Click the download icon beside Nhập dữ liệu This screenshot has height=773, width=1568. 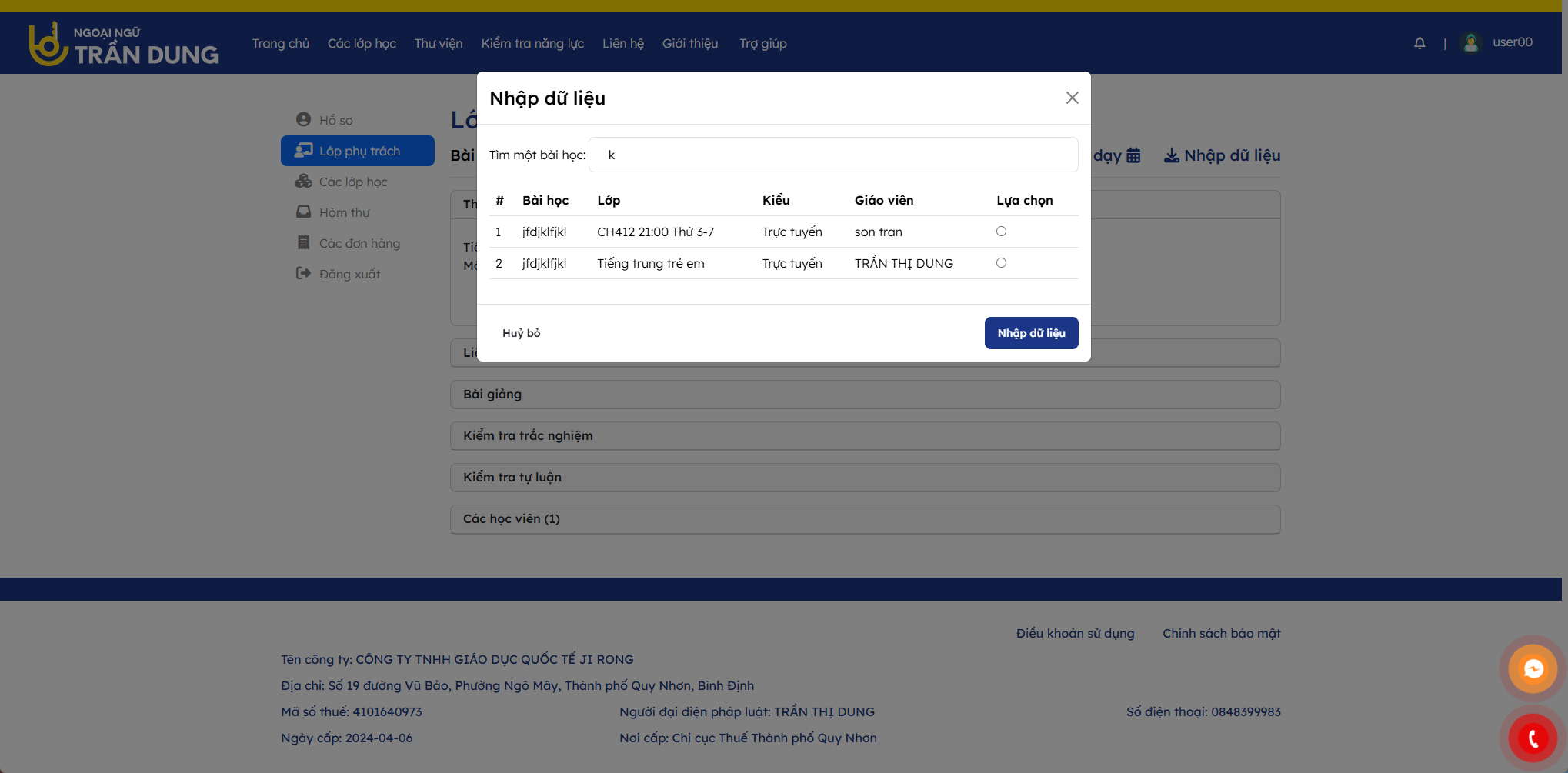click(1171, 155)
